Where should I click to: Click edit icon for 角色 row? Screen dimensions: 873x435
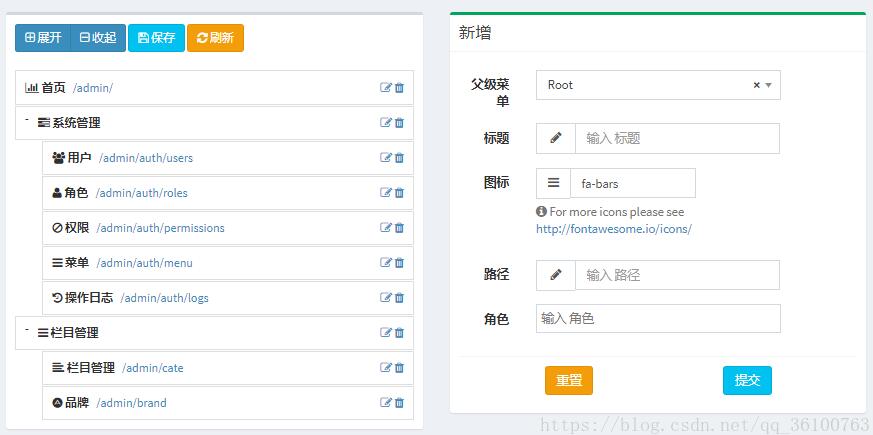[386, 193]
